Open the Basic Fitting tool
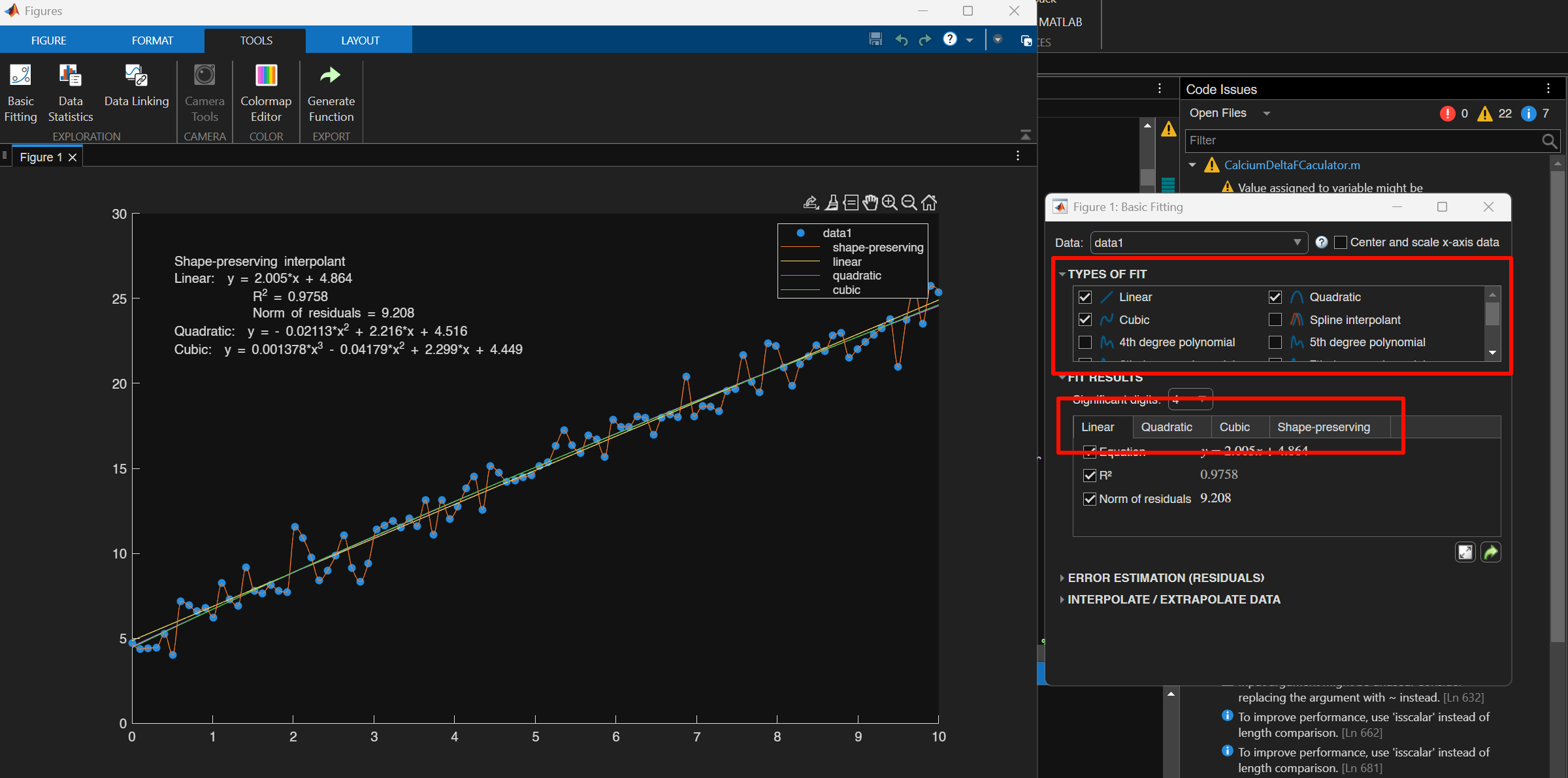The image size is (1568, 778). click(20, 93)
